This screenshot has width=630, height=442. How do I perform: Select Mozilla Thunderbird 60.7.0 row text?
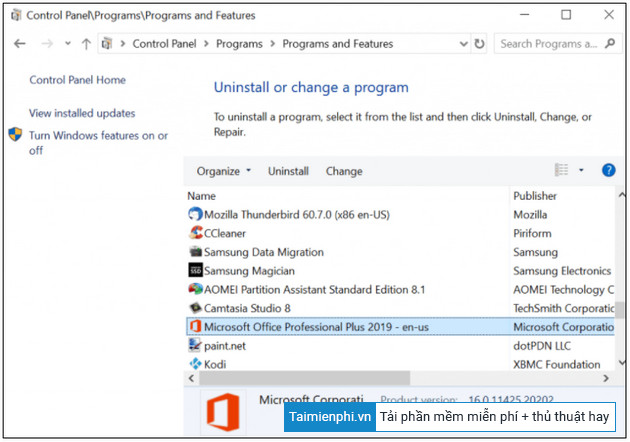click(297, 215)
